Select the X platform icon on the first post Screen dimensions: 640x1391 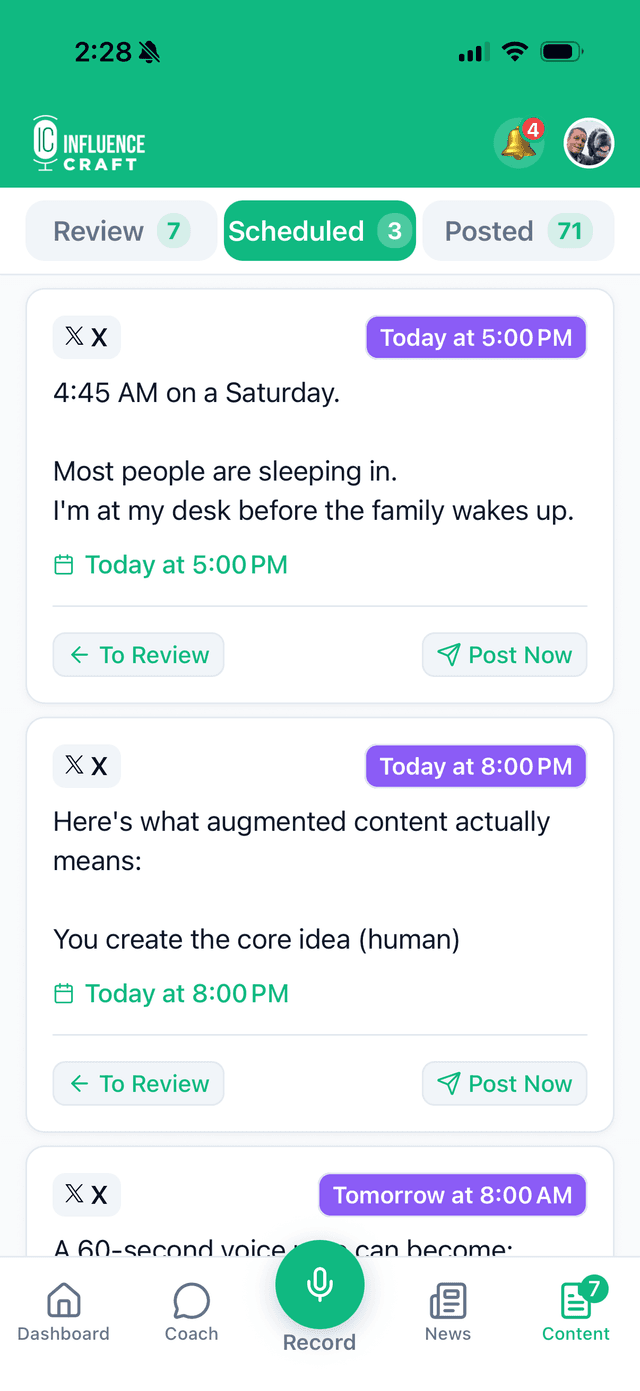[x=86, y=337]
